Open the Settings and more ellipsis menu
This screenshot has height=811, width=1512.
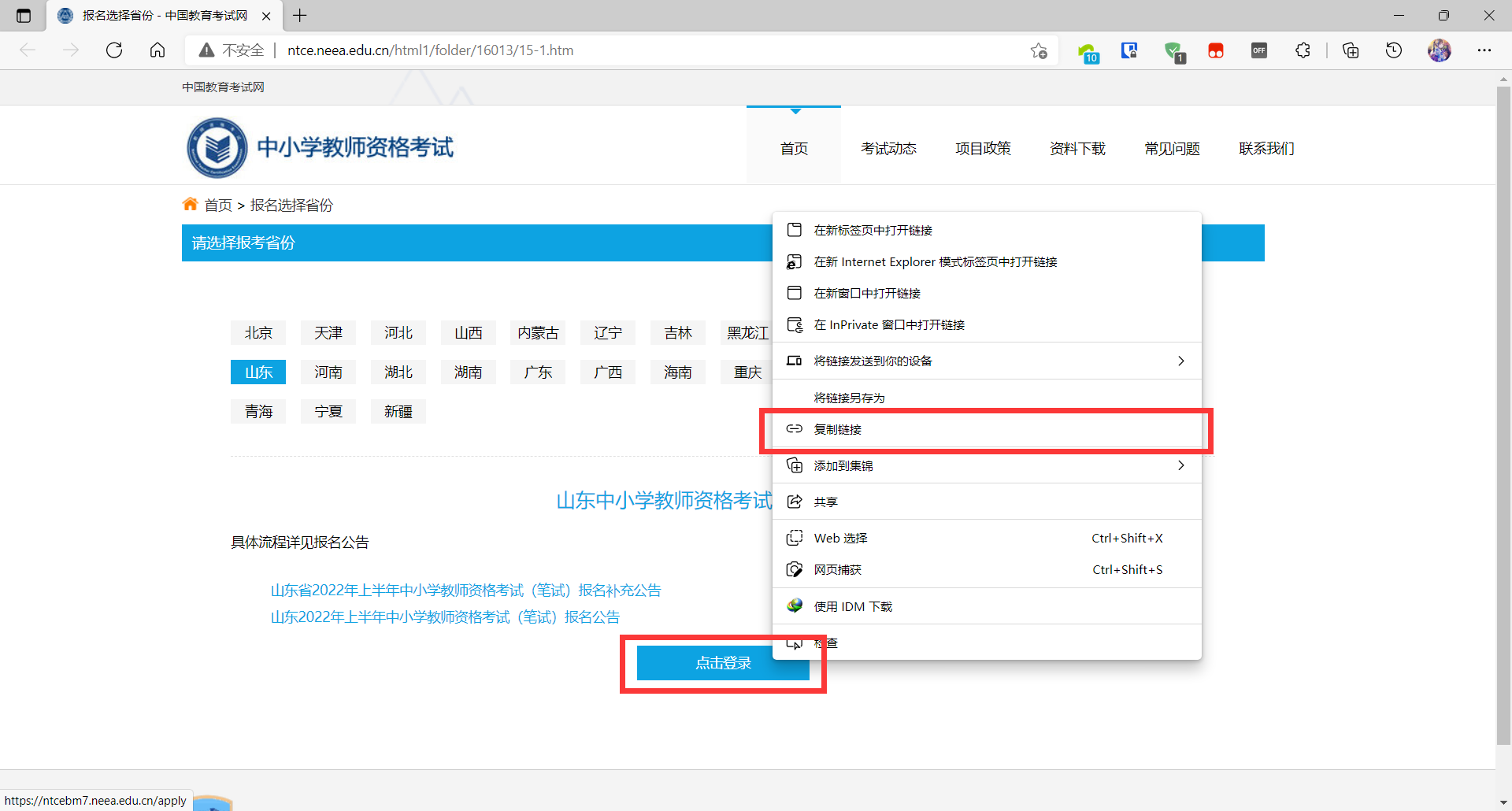click(1484, 50)
